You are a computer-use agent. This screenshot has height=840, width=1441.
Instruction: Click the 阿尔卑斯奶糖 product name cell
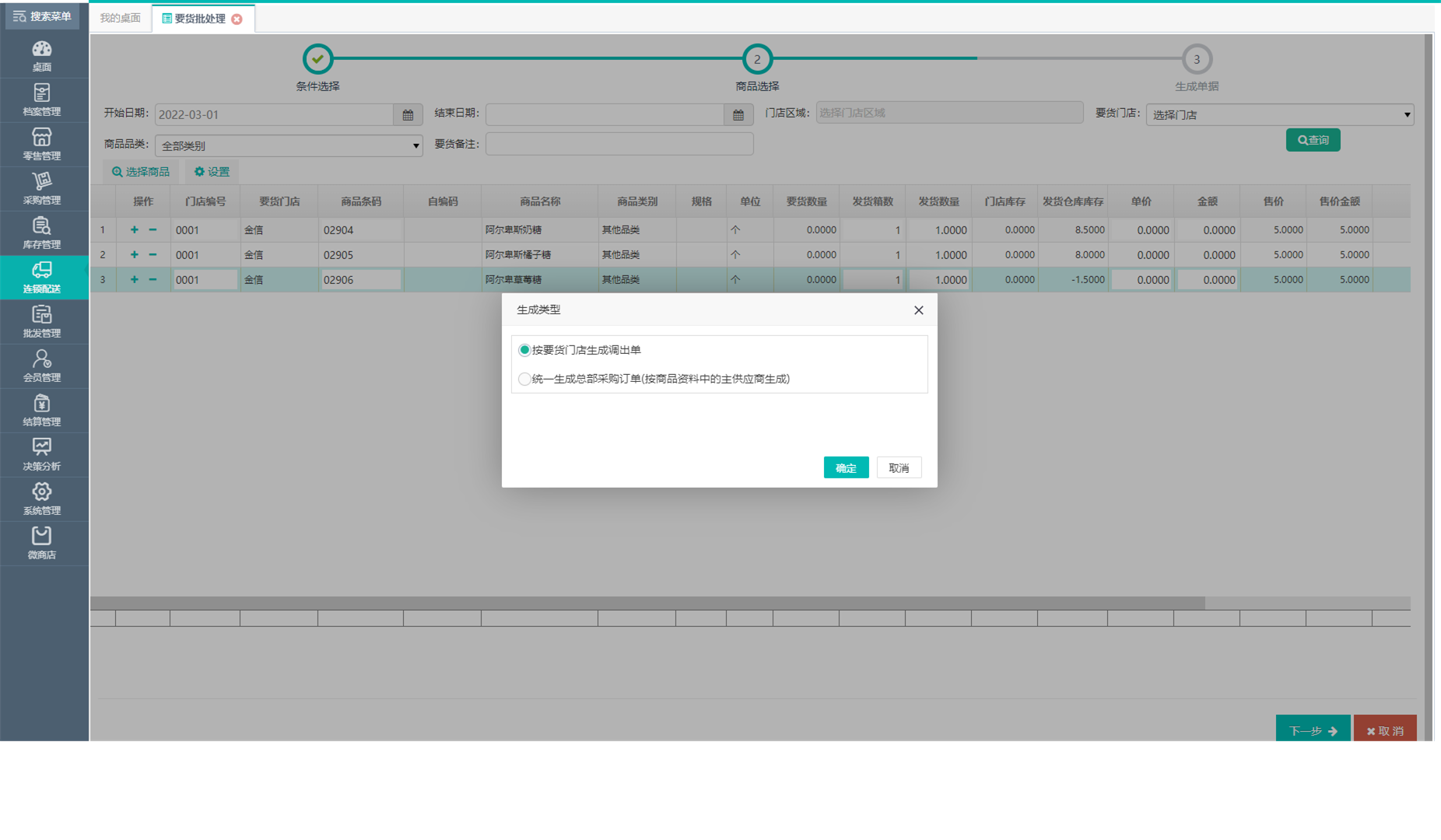pyautogui.click(x=540, y=229)
